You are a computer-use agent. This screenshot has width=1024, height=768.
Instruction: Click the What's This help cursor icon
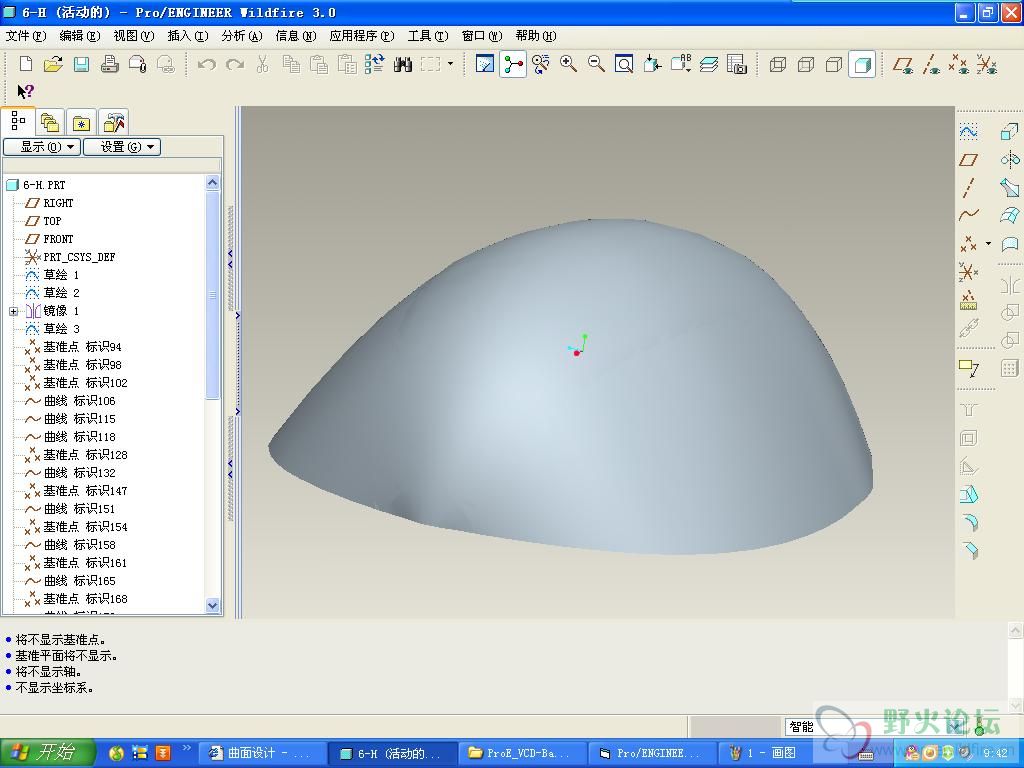[x=25, y=91]
